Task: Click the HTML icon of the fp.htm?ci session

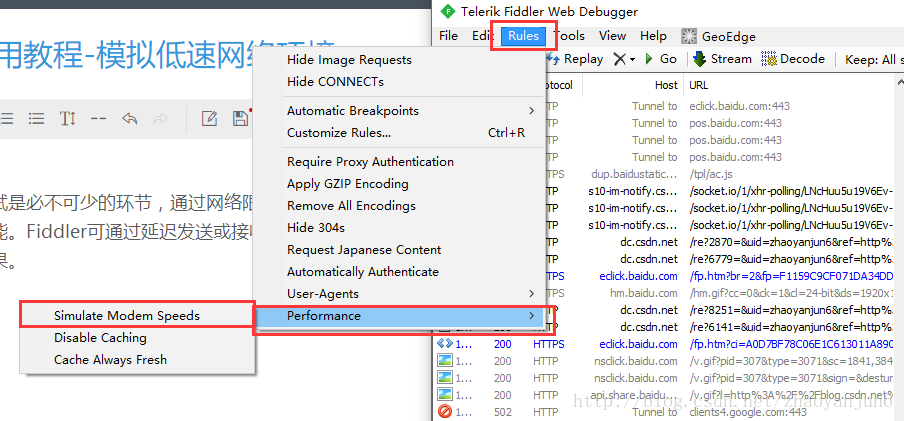Action: (445, 344)
